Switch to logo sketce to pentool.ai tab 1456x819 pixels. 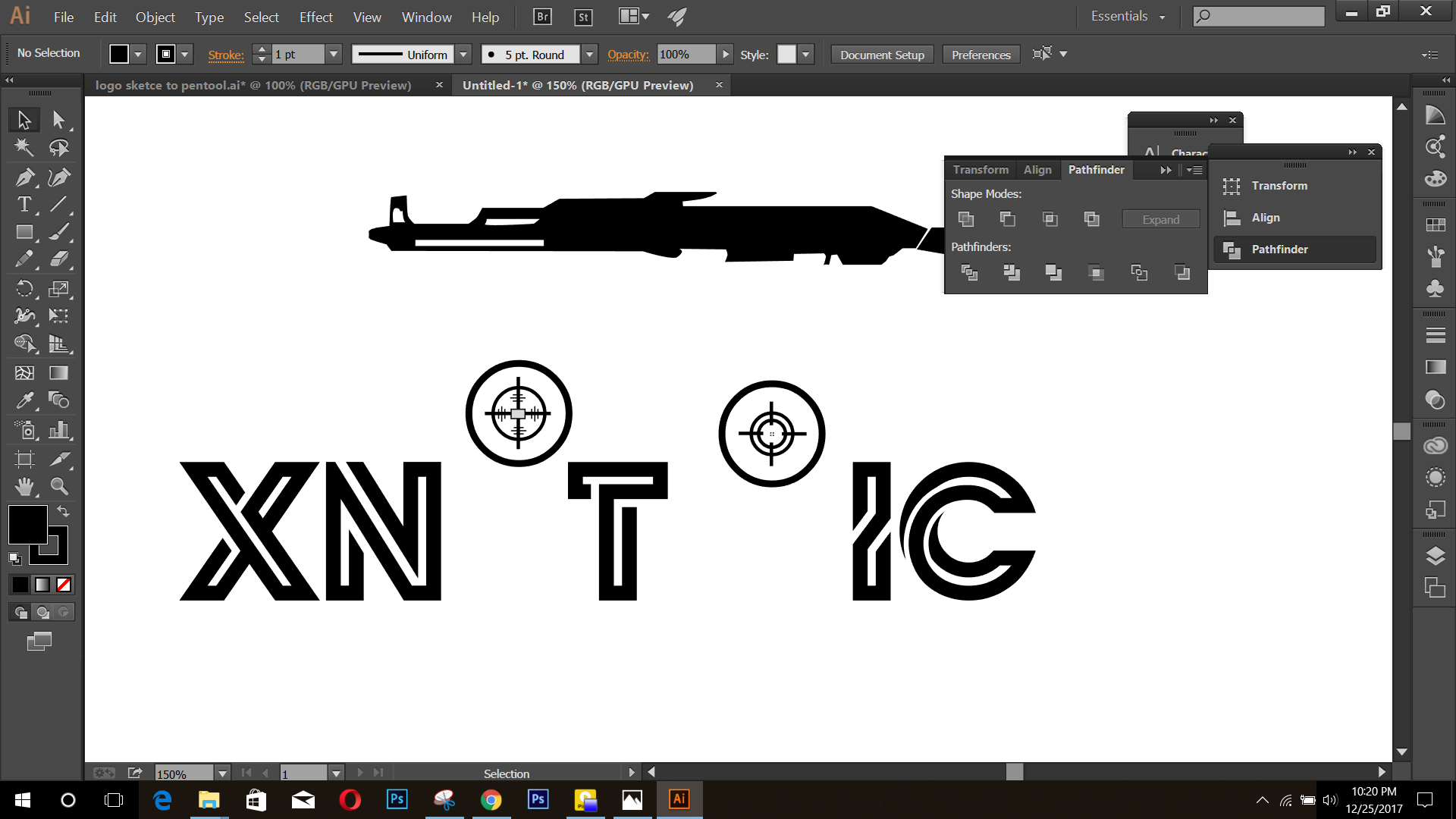point(253,85)
